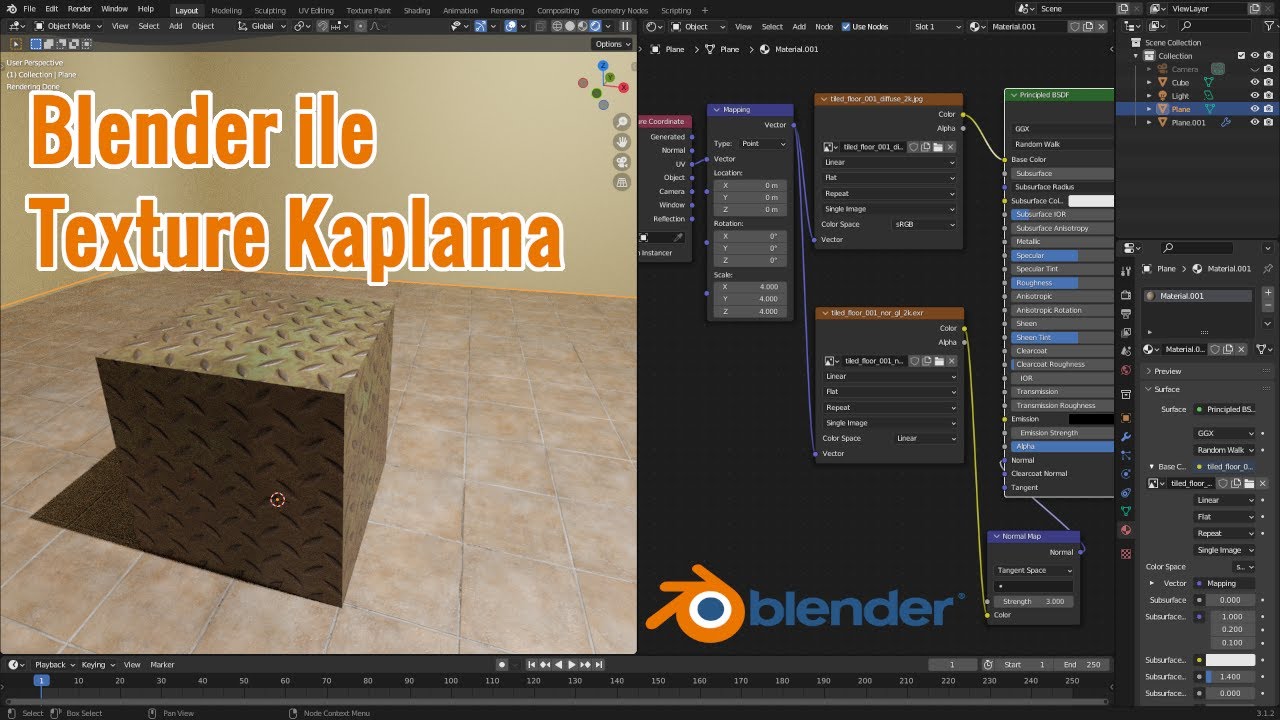Screen dimensions: 1280x720
Task: Open Slot 1 dropdown in node editor
Action: point(938,26)
